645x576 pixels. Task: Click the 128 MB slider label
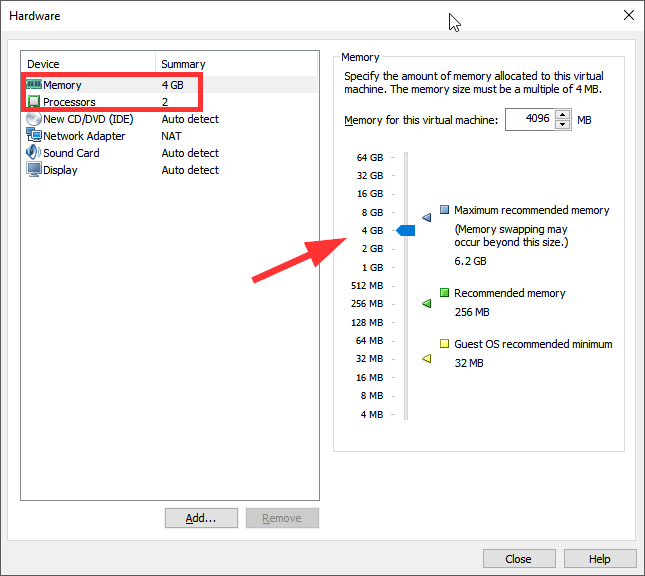click(367, 323)
